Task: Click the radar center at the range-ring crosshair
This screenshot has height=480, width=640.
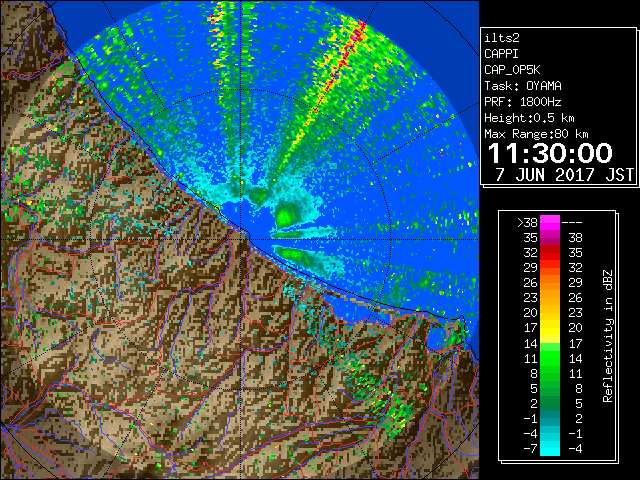Action: pyautogui.click(x=241, y=240)
